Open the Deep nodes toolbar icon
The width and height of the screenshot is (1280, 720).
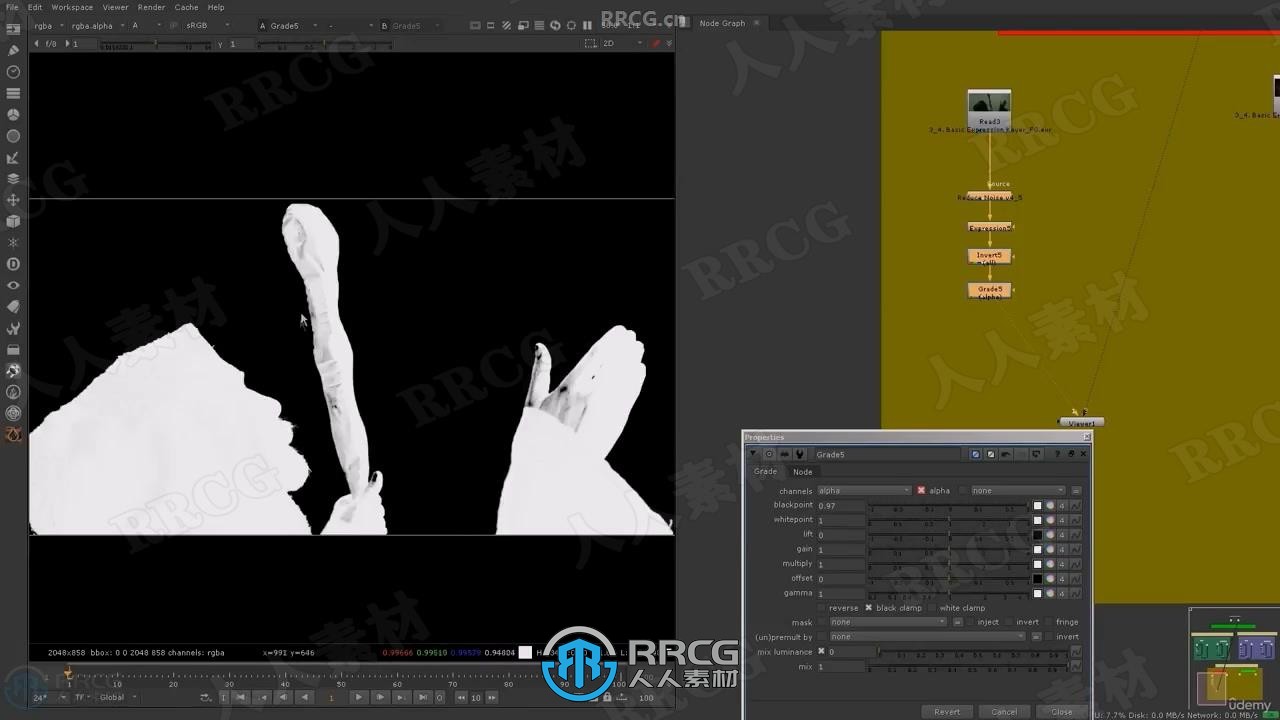13,264
